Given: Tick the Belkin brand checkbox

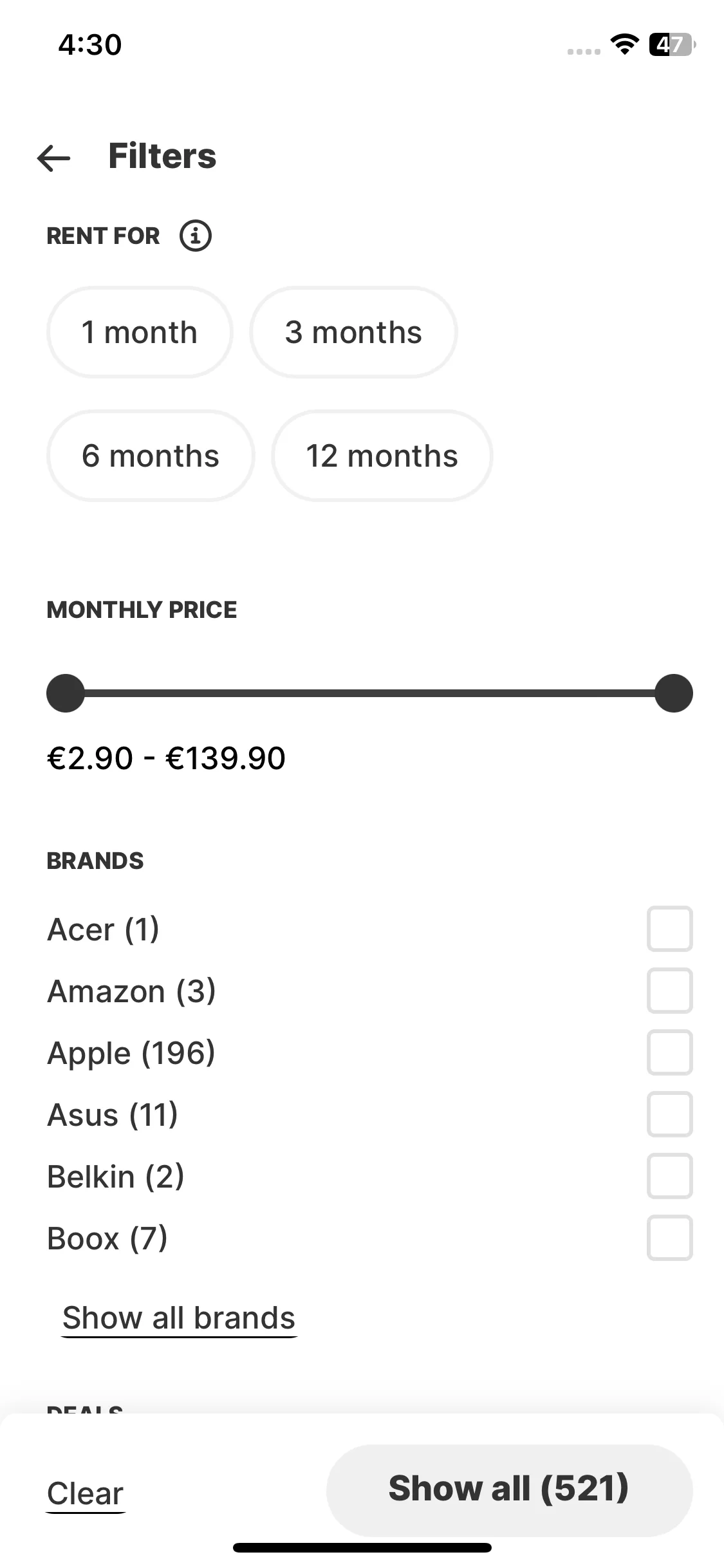Looking at the screenshot, I should coord(669,1176).
